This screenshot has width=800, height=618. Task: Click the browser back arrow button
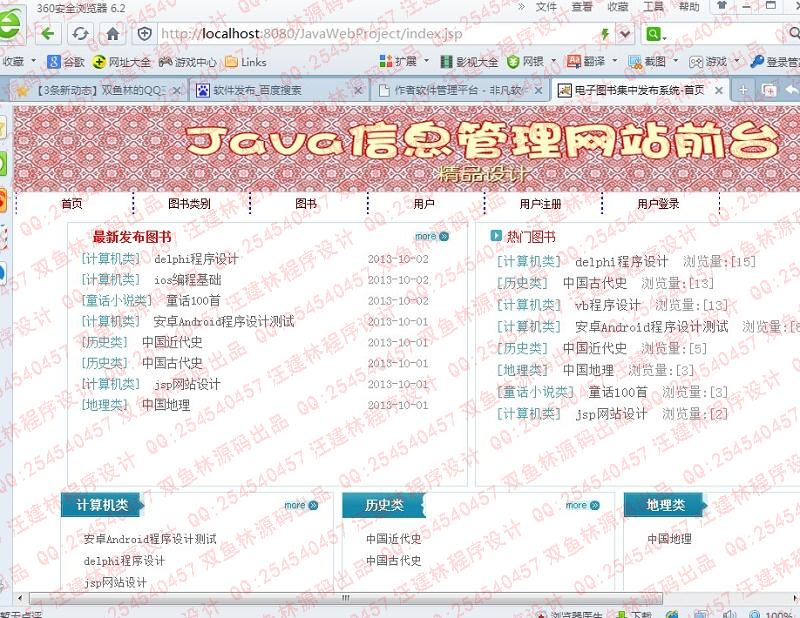click(x=48, y=34)
